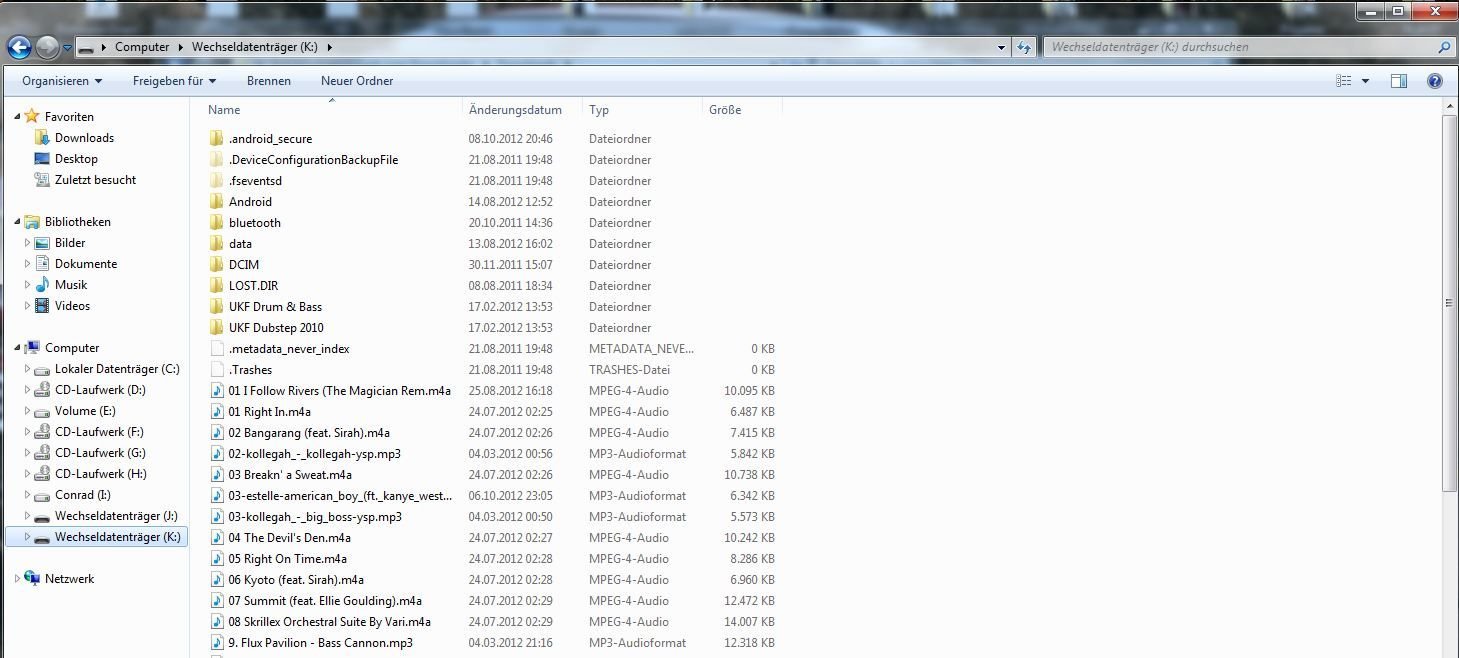Open the Organisieren menu

coord(62,81)
